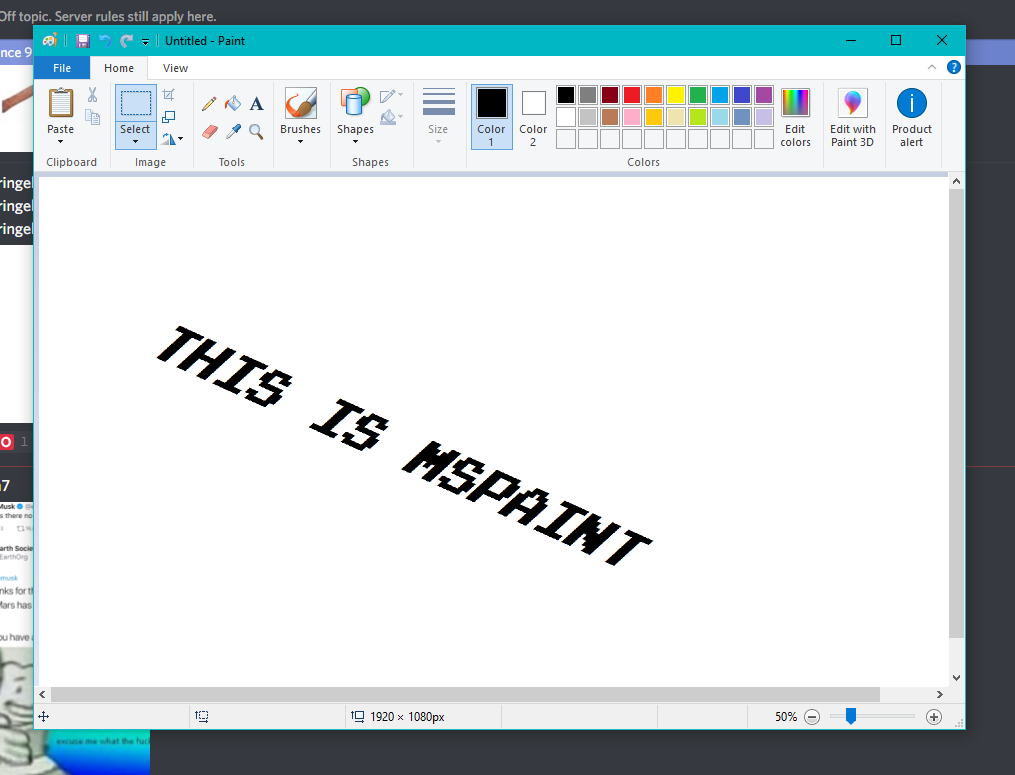Open Edit colors dialog
1015x775 pixels.
point(795,116)
